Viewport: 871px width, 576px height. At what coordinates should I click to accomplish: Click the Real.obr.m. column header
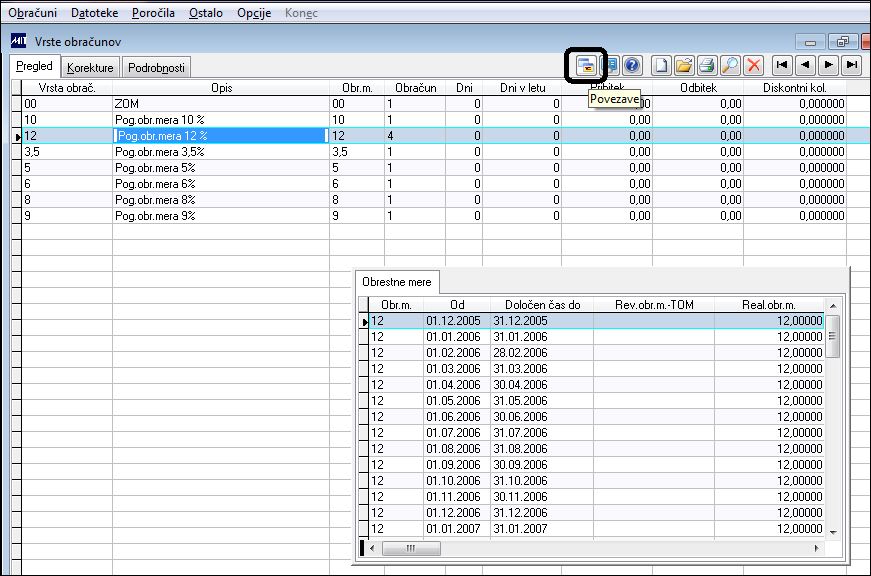pos(769,305)
